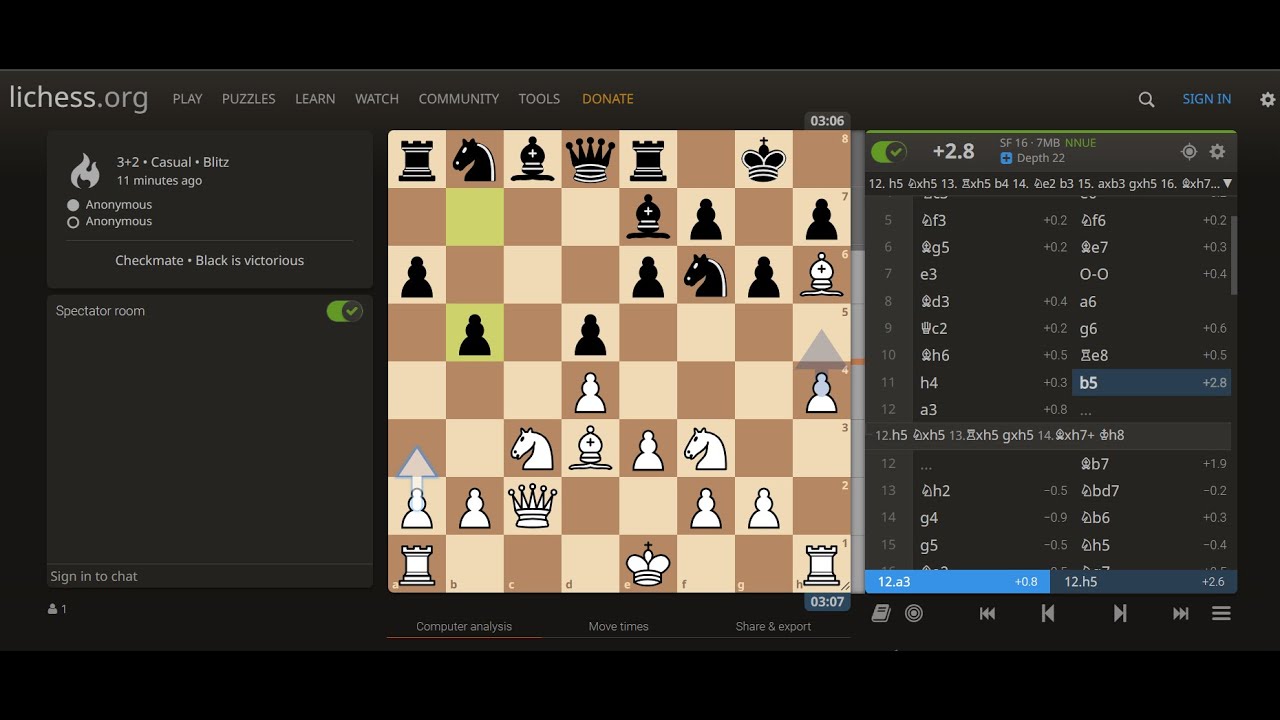Image resolution: width=1280 pixels, height=720 pixels.
Task: Click the white bishop on h6
Action: tap(821, 274)
